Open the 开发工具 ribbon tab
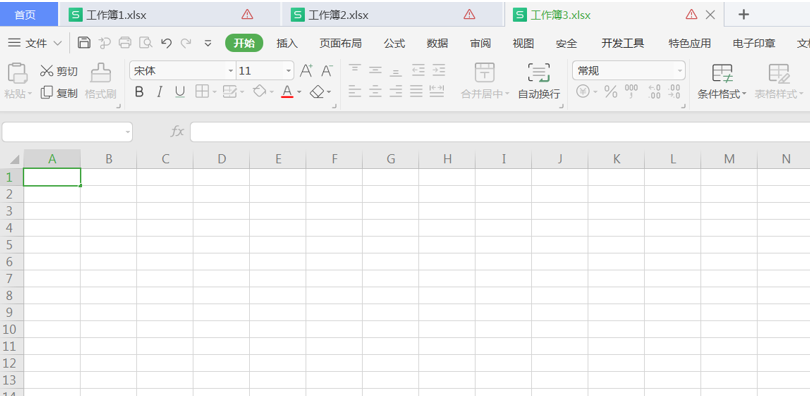The image size is (810, 396). (622, 43)
